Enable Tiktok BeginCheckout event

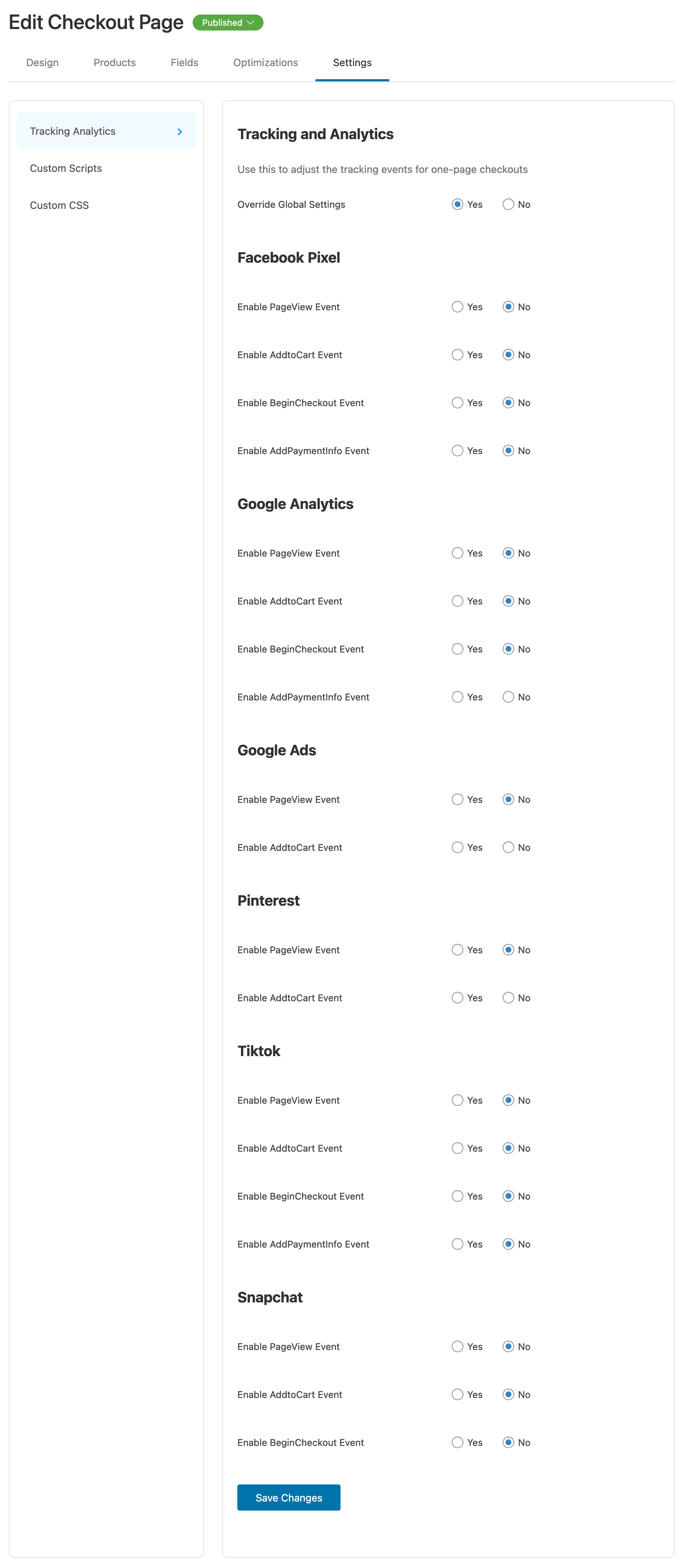(x=458, y=1196)
